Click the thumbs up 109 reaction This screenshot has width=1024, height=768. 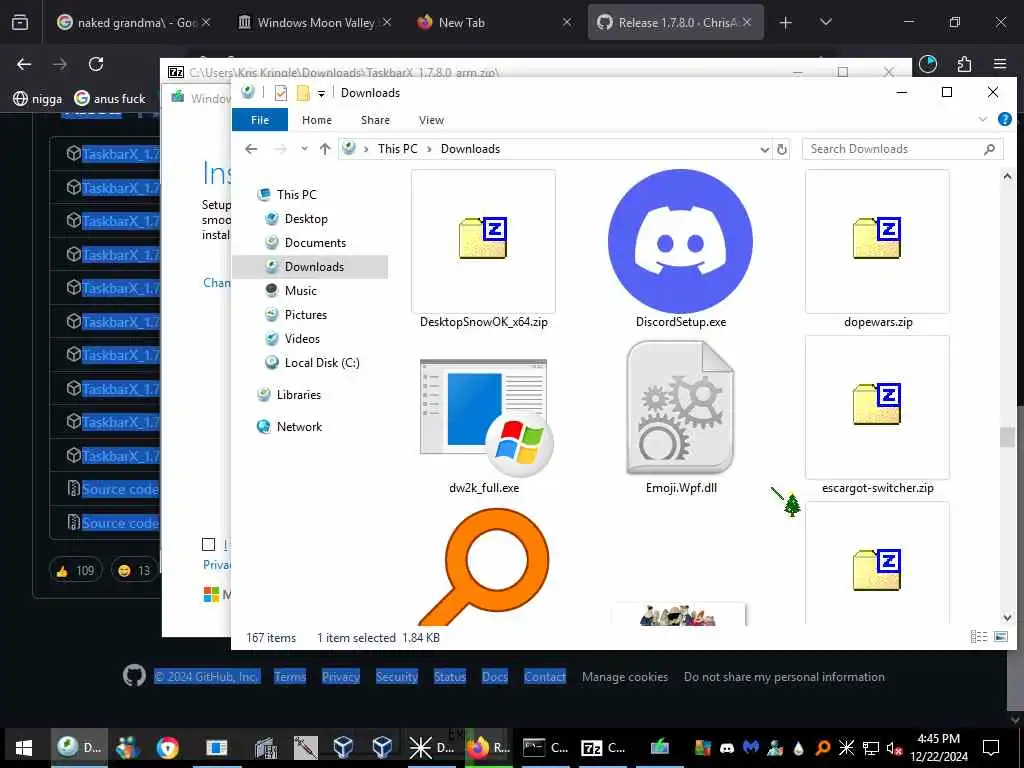pyautogui.click(x=76, y=570)
